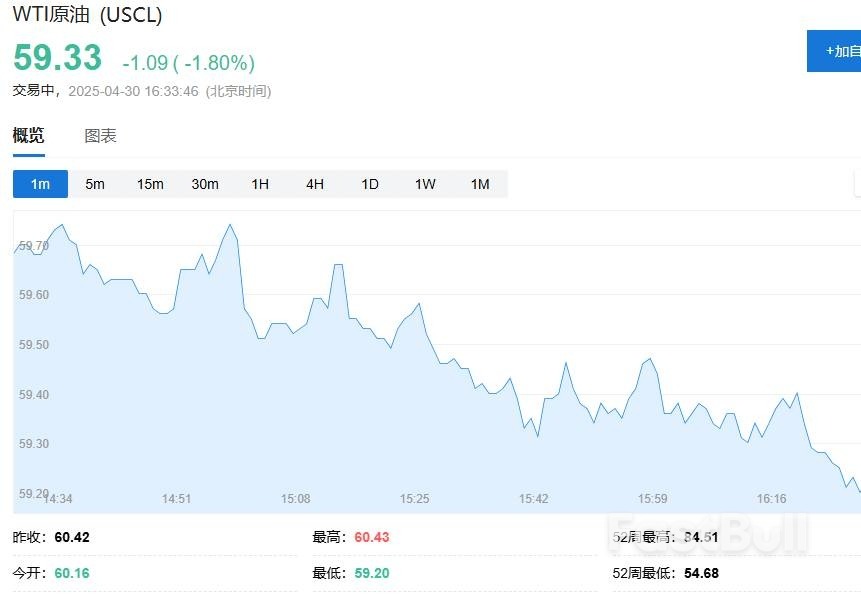
Task: Switch chart interval to 5m
Action: tap(95, 184)
